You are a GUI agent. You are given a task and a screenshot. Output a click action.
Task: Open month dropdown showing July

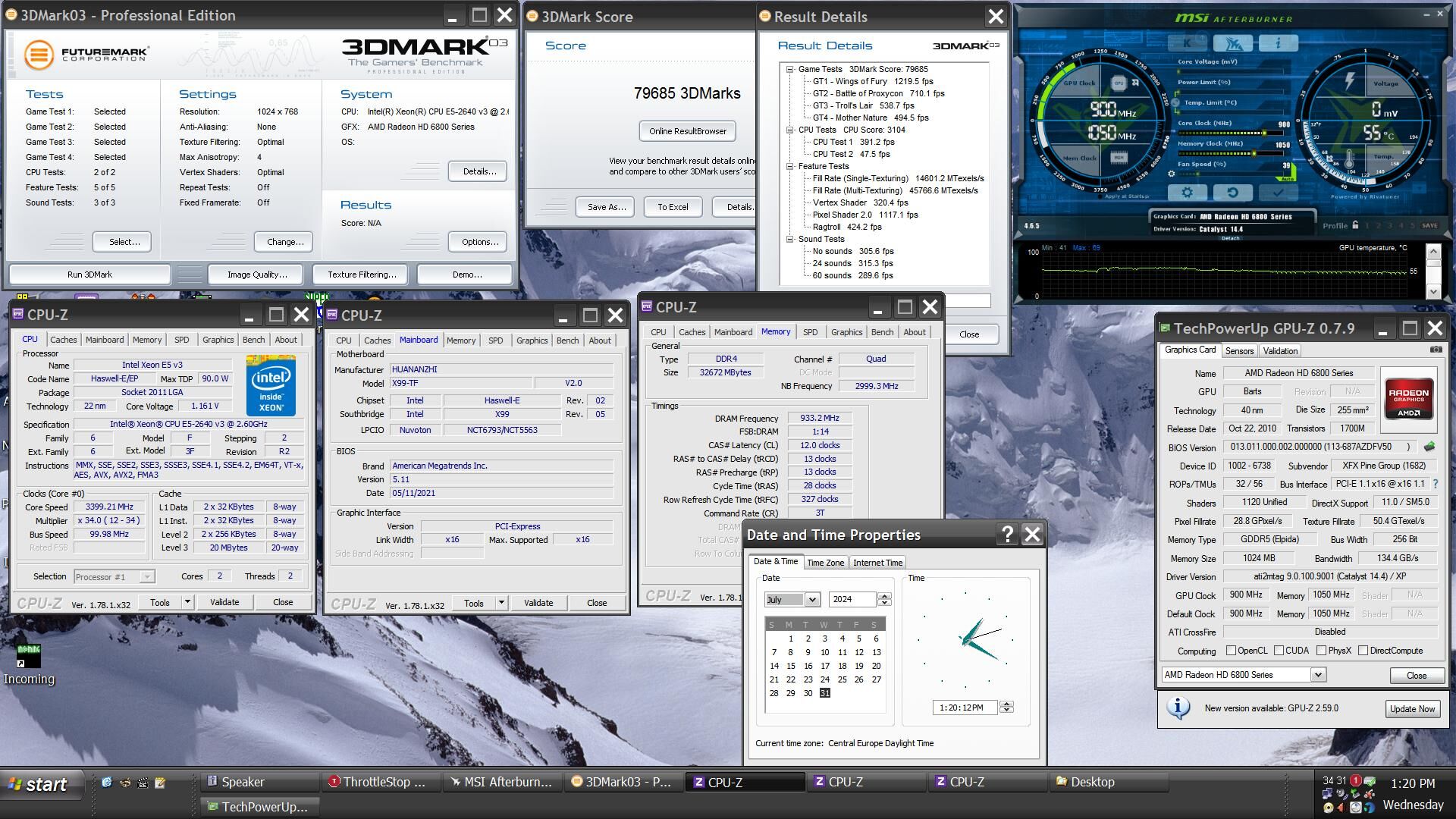pyautogui.click(x=812, y=600)
